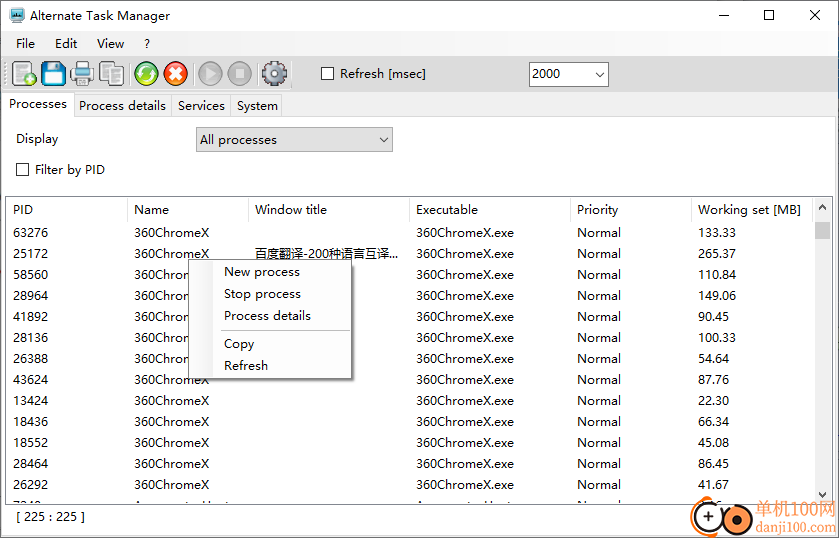Open the File menu
The width and height of the screenshot is (839, 538).
pos(25,44)
